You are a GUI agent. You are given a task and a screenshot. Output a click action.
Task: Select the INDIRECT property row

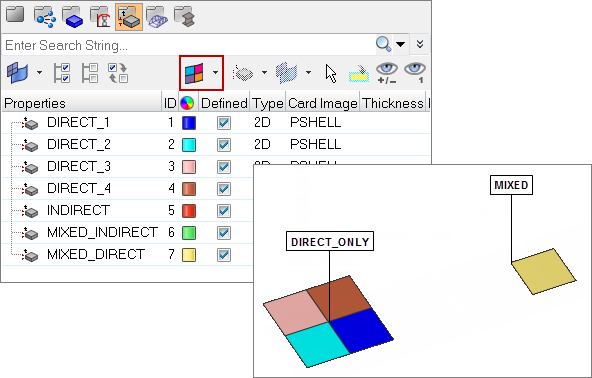[128, 210]
